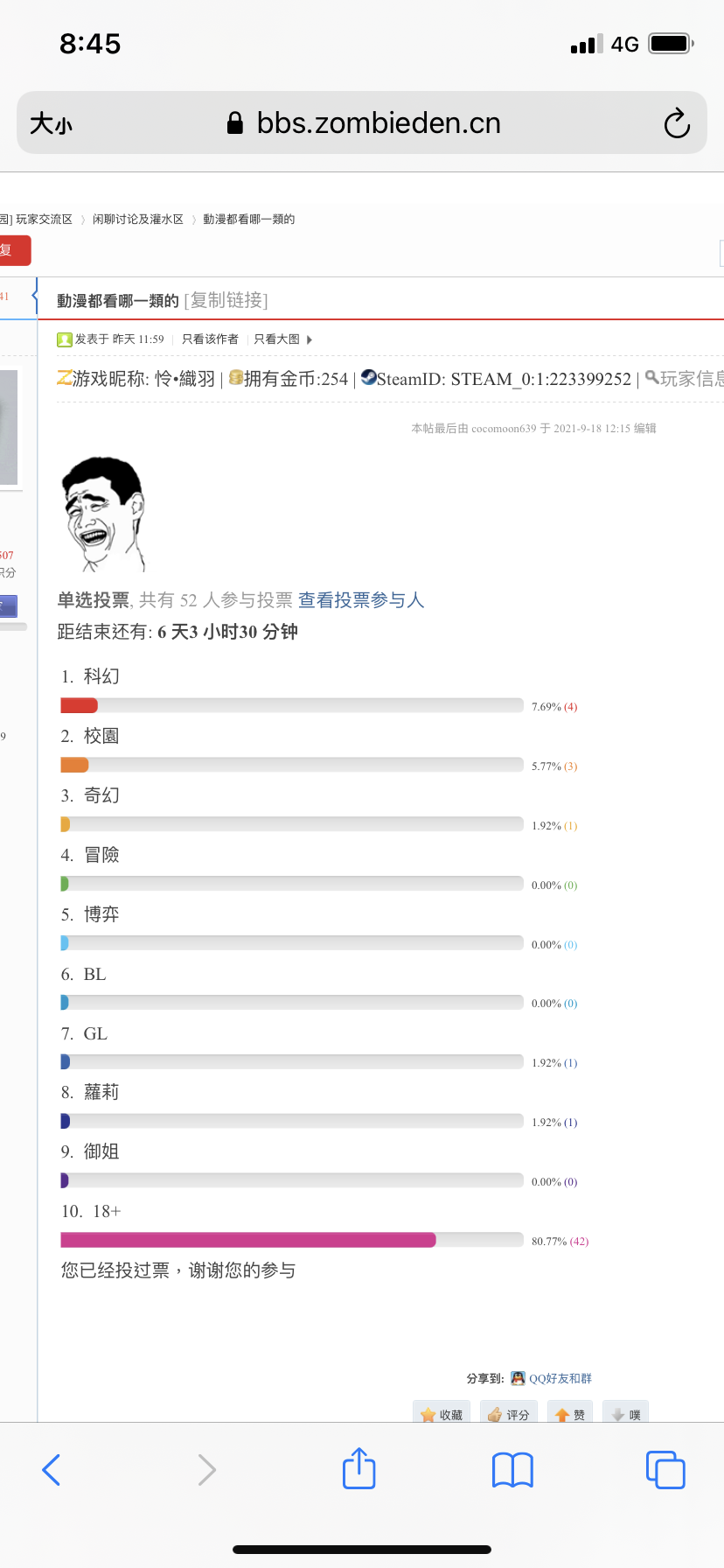Click 只看该作者 filter link

(x=210, y=339)
